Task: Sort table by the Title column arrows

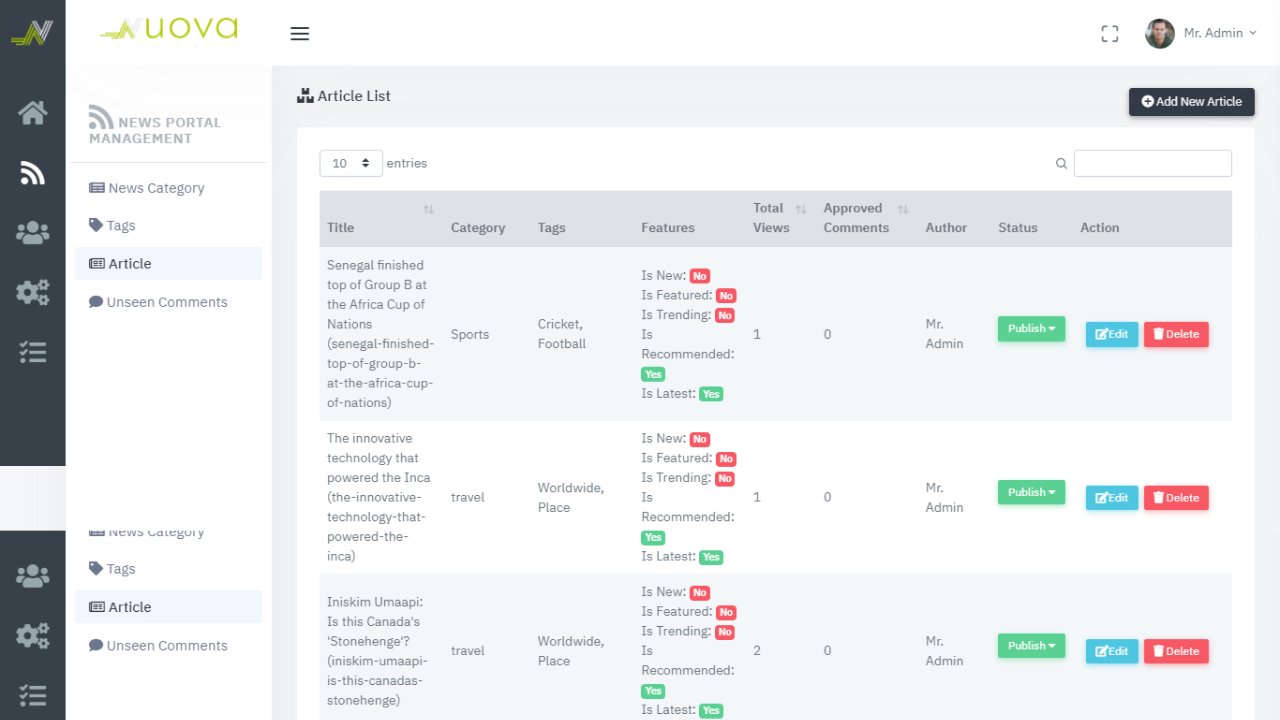Action: click(428, 209)
